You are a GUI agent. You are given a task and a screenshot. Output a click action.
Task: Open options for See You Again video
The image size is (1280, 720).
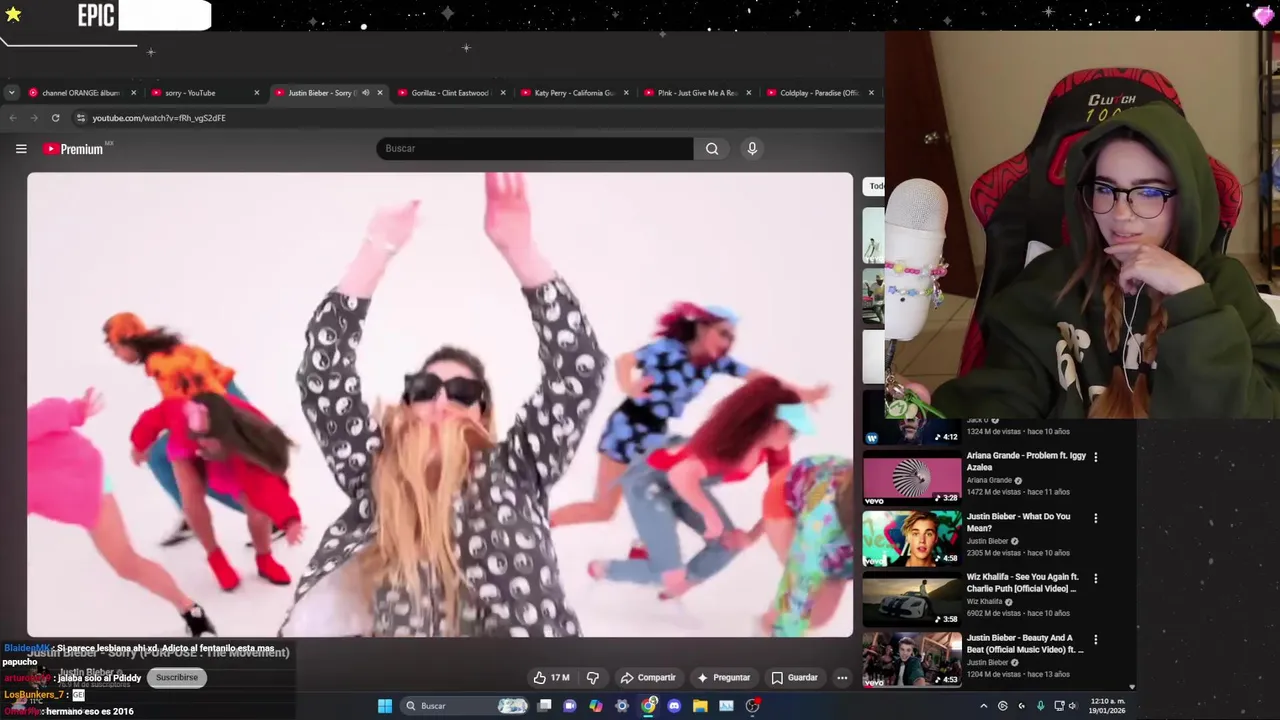pos(1095,578)
